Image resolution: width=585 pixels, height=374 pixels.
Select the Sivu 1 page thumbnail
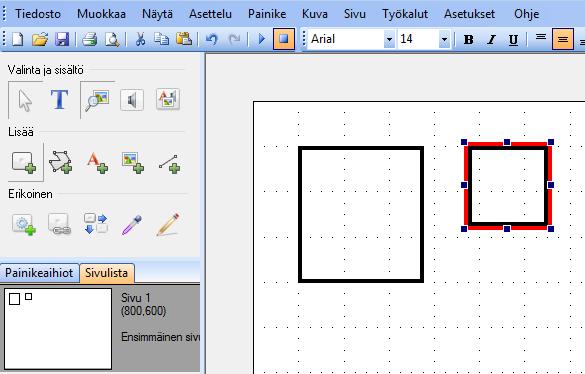[x=58, y=328]
